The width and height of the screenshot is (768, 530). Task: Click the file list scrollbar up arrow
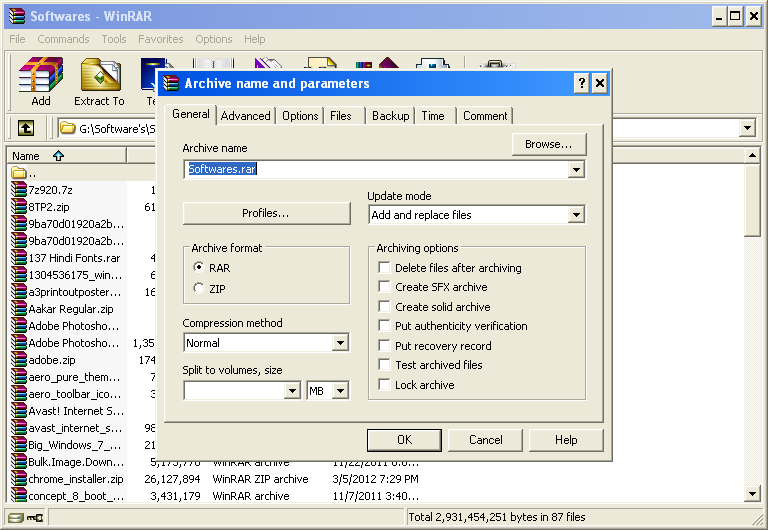pyautogui.click(x=752, y=156)
